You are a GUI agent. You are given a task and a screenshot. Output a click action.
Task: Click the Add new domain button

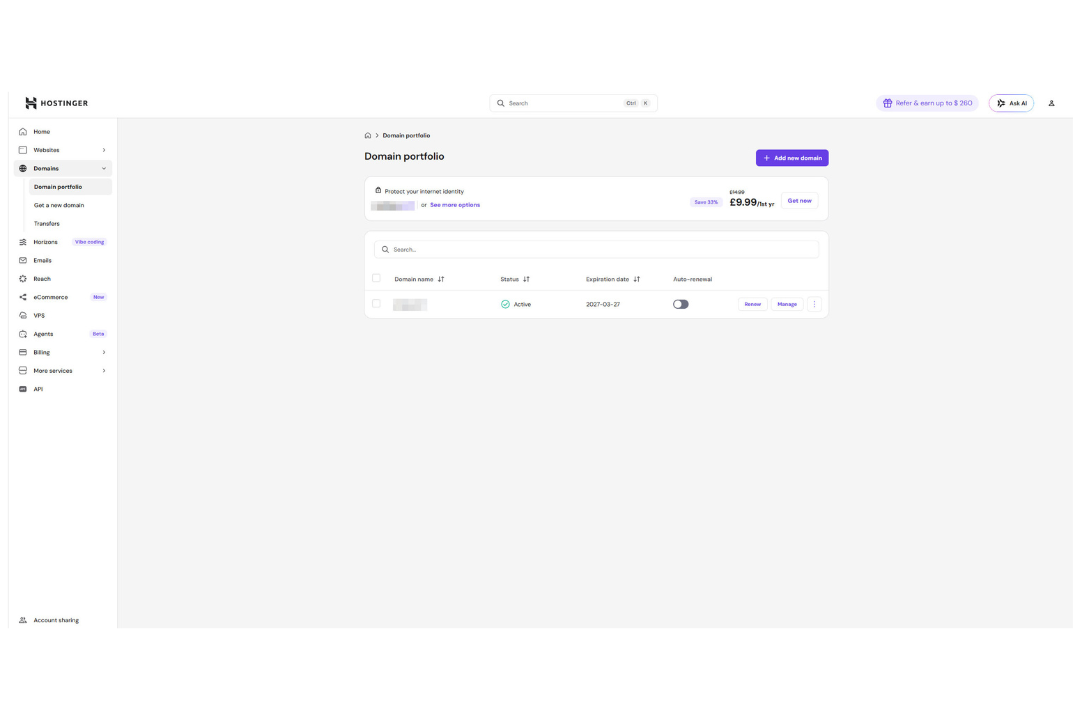point(792,158)
